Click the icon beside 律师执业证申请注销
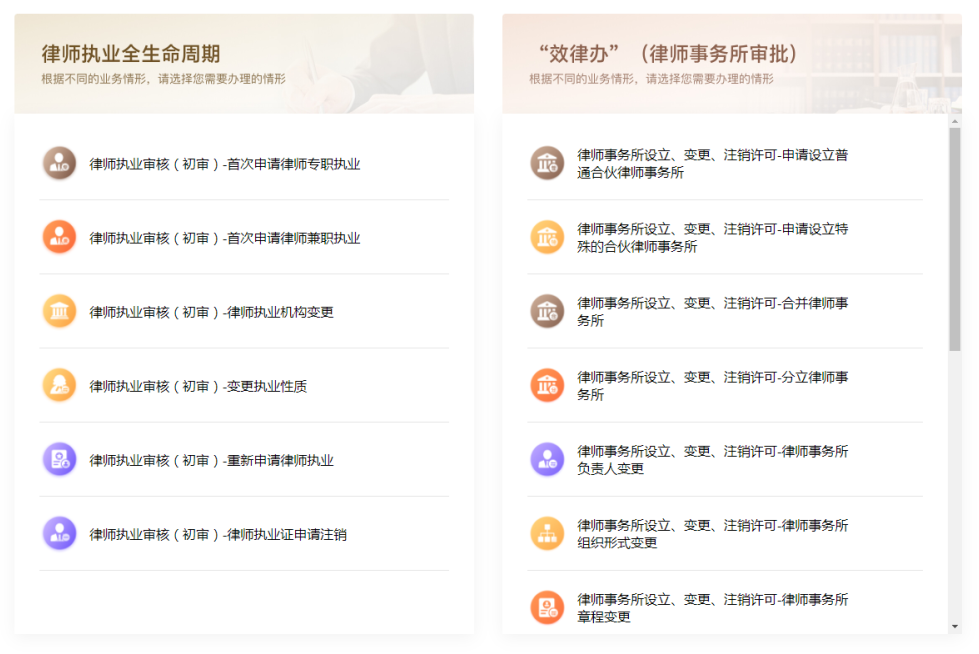The image size is (979, 654). pyautogui.click(x=59, y=533)
